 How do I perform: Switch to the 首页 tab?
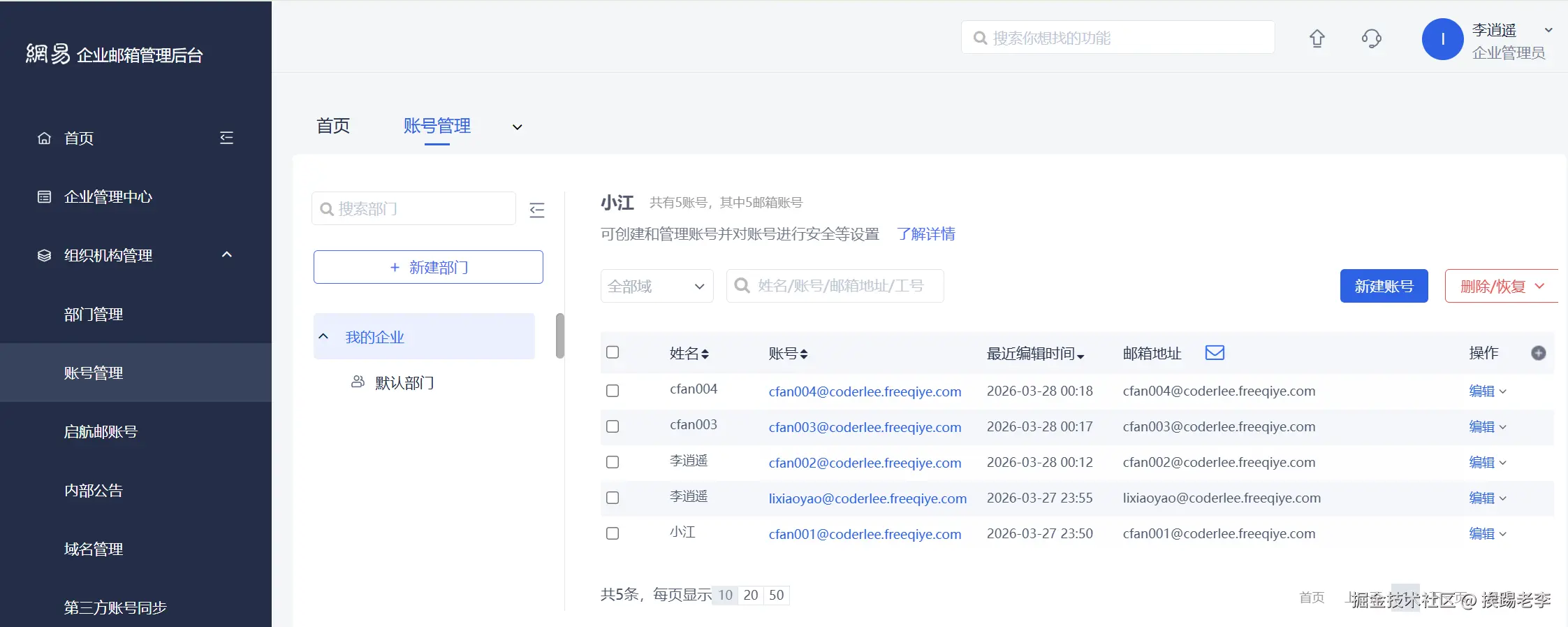coord(333,126)
